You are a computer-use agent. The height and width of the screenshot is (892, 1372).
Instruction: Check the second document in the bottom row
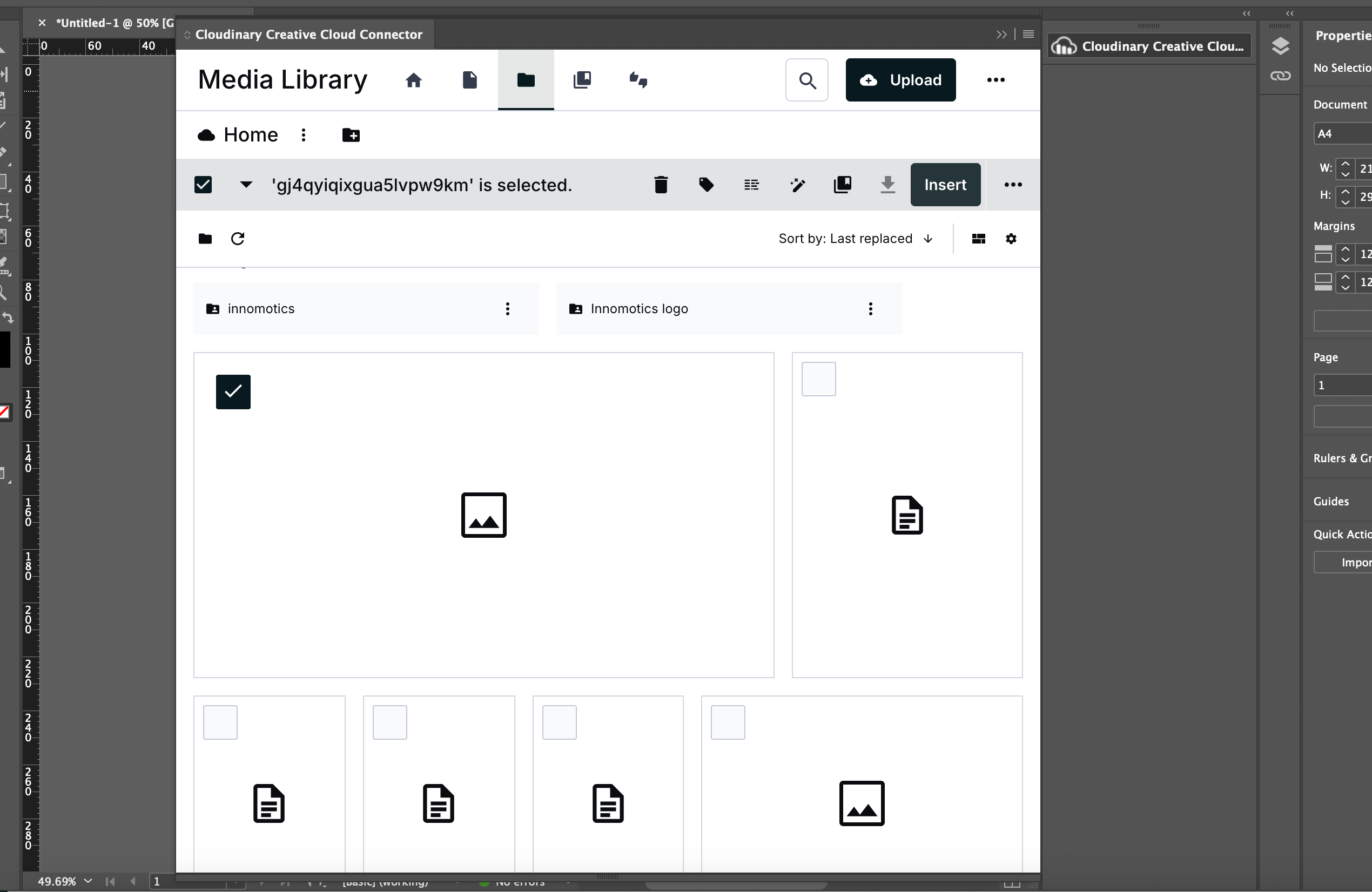pos(389,722)
